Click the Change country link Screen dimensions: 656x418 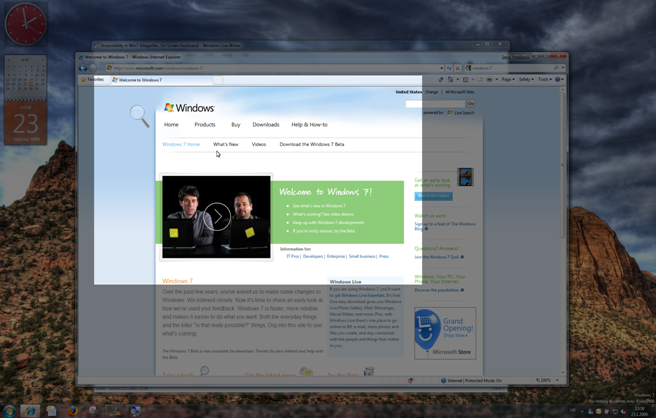[431, 92]
